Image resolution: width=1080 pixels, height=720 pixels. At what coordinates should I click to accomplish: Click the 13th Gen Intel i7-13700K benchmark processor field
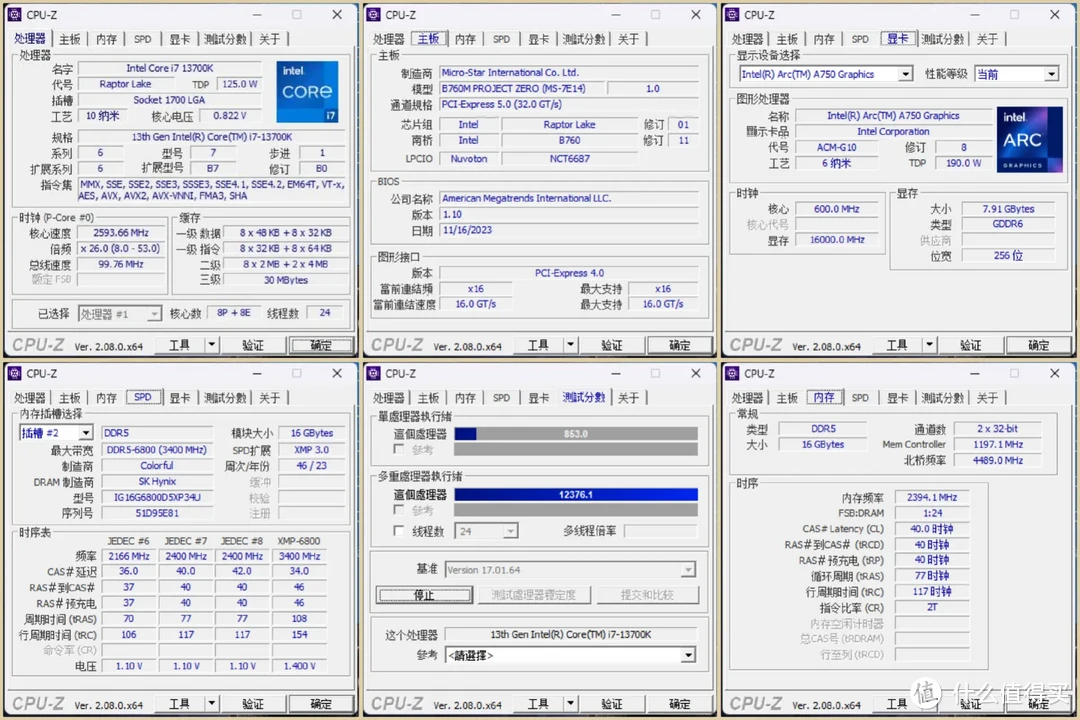coord(570,634)
